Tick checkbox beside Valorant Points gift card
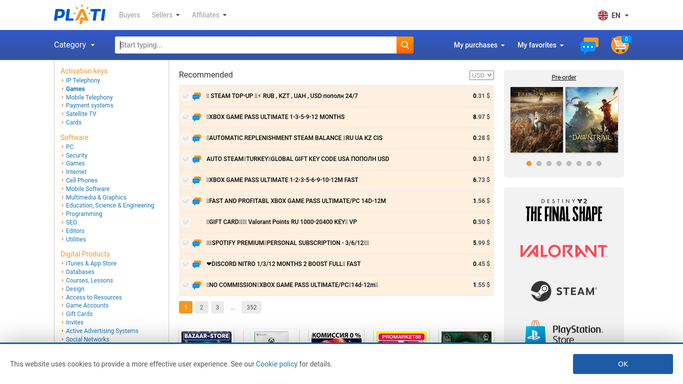 (x=186, y=222)
